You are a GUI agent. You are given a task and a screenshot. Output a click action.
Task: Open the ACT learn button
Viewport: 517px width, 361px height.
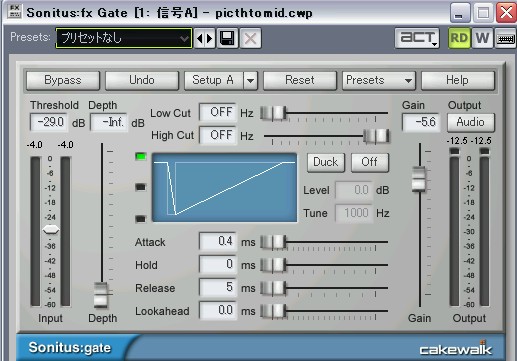point(417,38)
